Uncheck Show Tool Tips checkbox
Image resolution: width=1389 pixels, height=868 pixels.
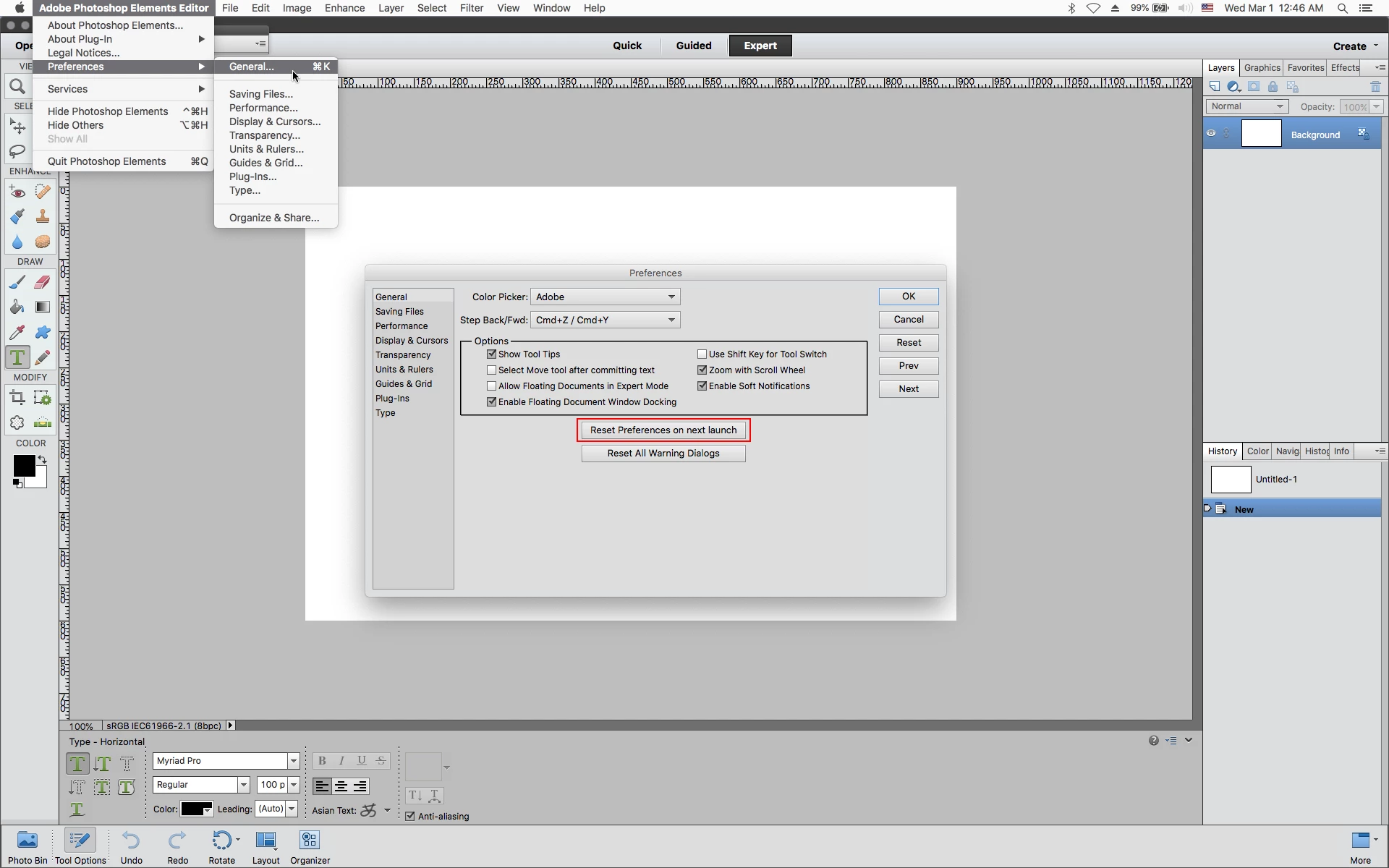[492, 354]
